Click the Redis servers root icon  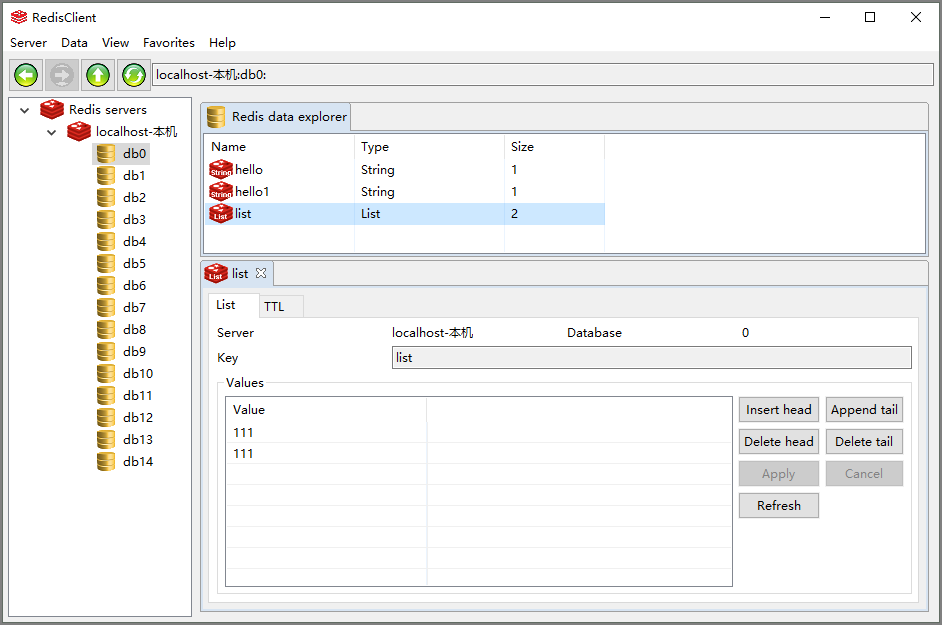coord(52,109)
